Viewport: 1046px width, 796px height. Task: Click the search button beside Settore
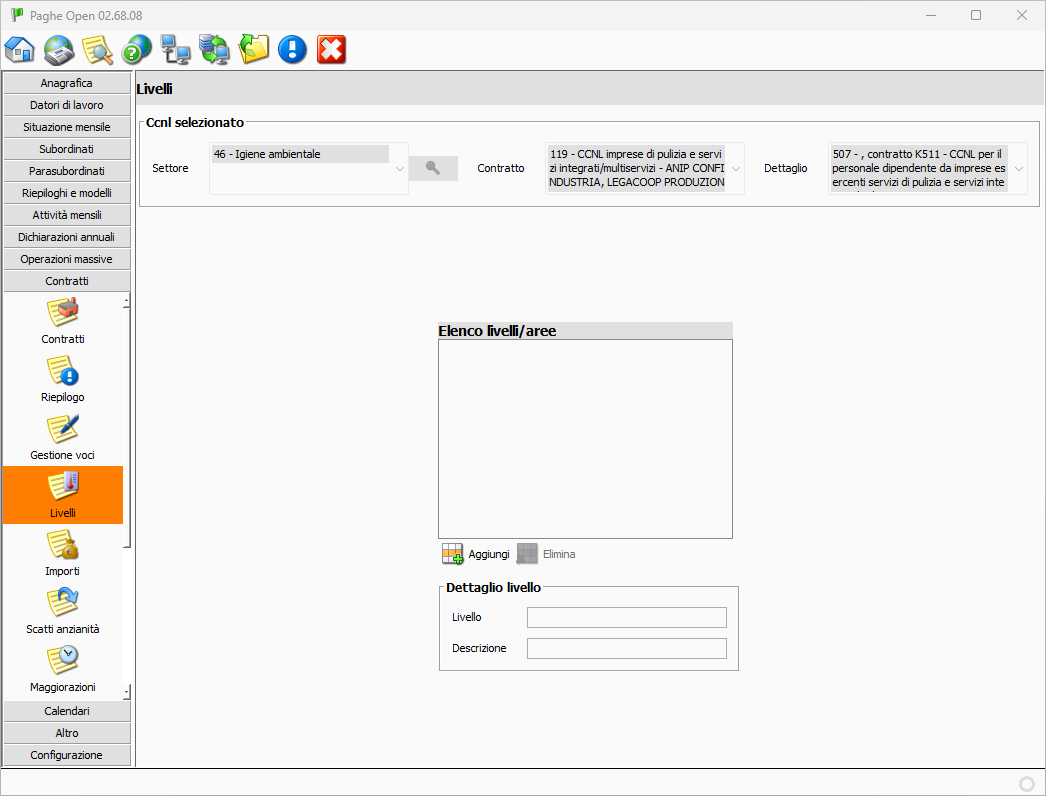433,168
